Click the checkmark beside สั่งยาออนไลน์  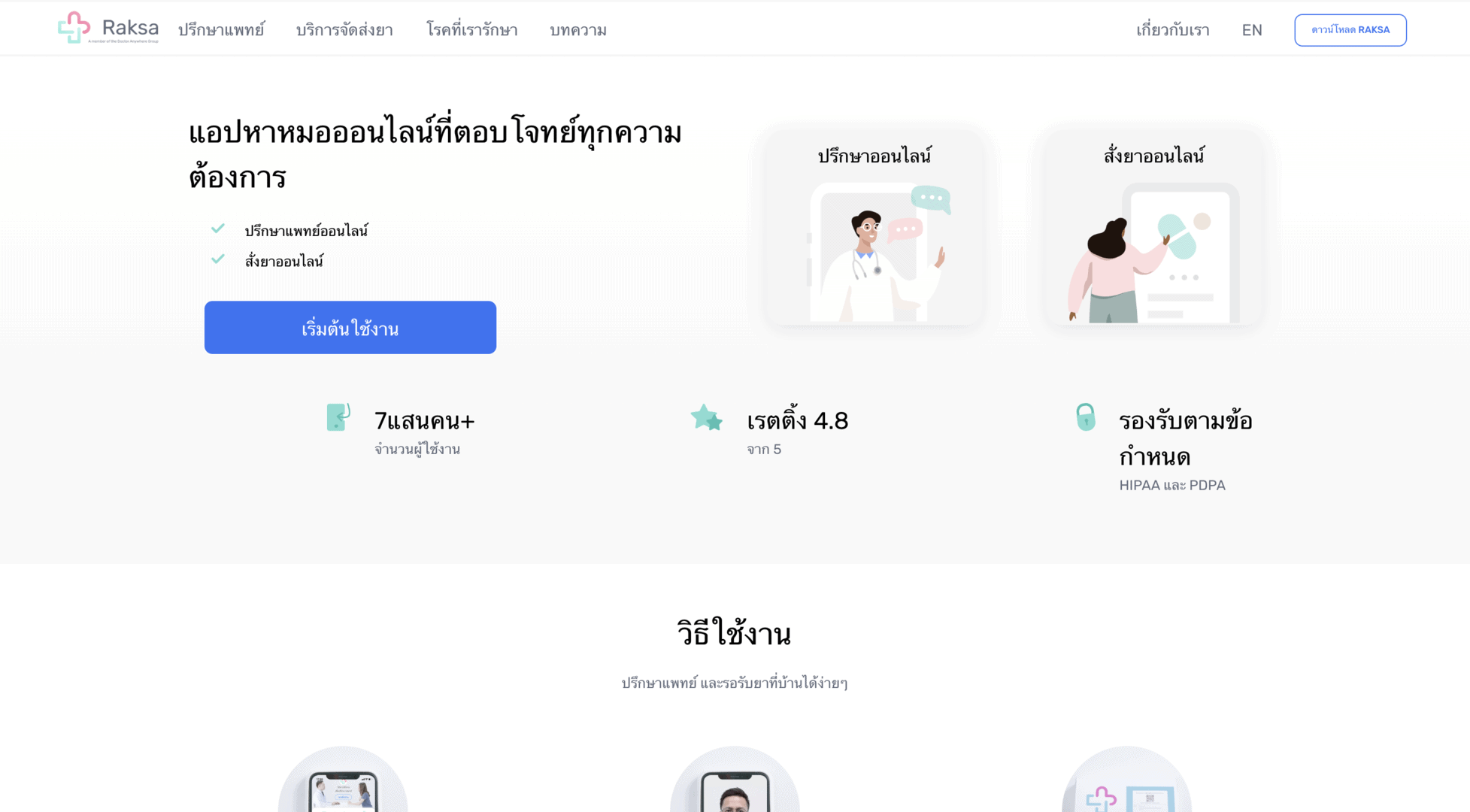pyautogui.click(x=218, y=259)
